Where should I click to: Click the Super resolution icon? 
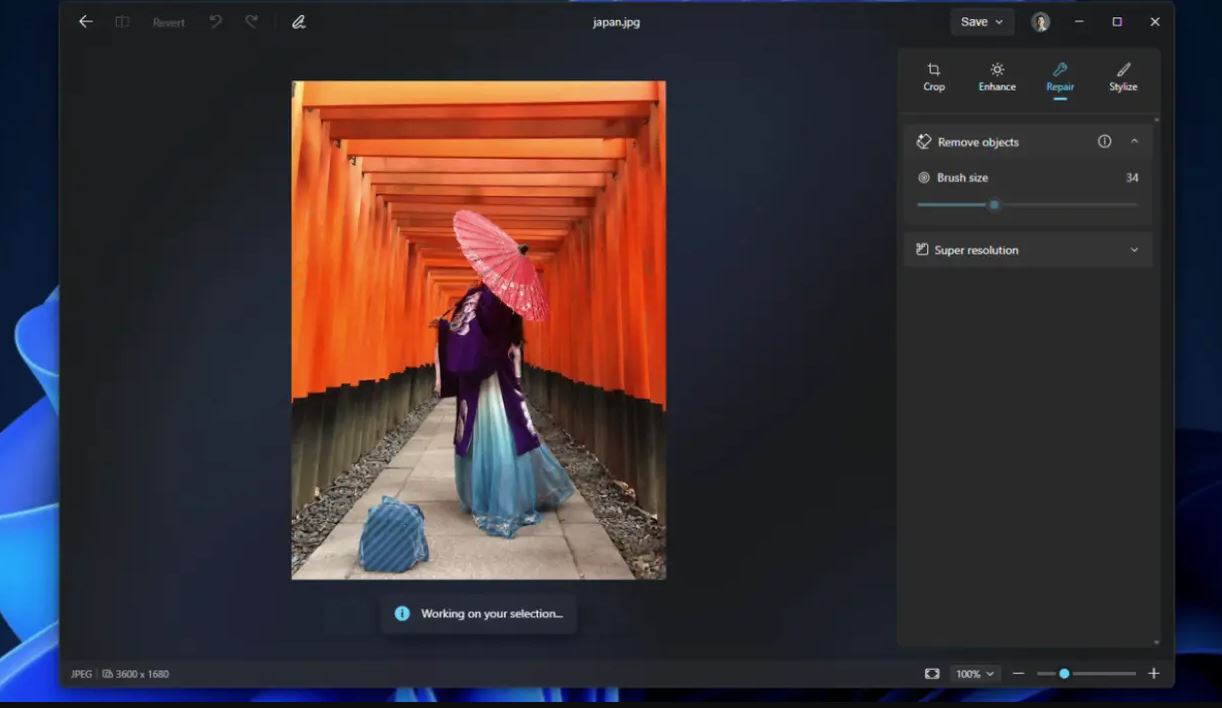point(923,250)
